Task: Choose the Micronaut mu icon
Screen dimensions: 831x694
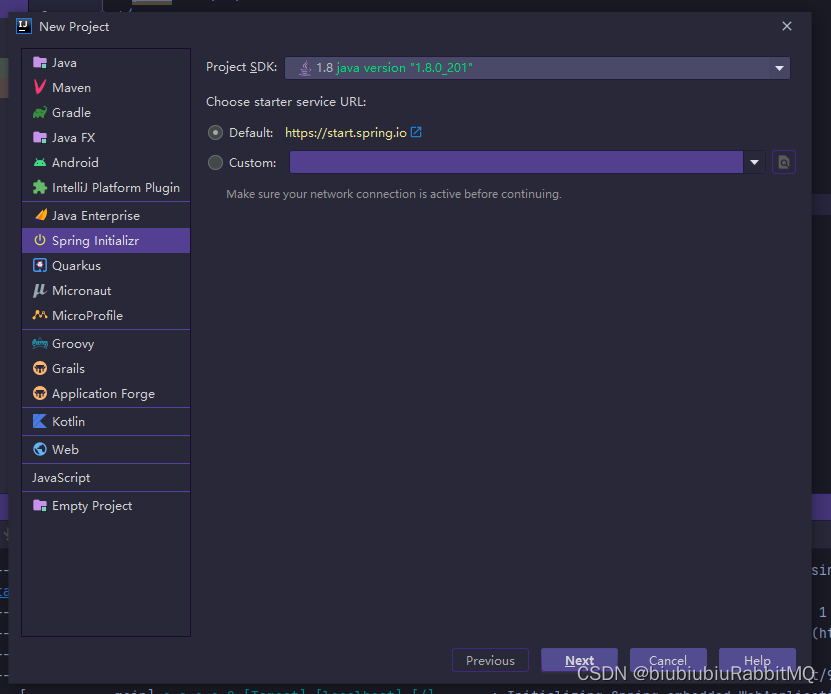Action: click(x=40, y=290)
